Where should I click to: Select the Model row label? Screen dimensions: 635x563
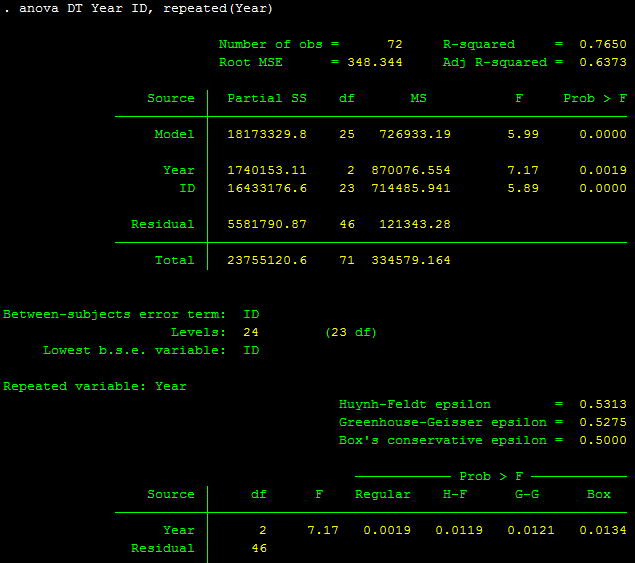(175, 135)
